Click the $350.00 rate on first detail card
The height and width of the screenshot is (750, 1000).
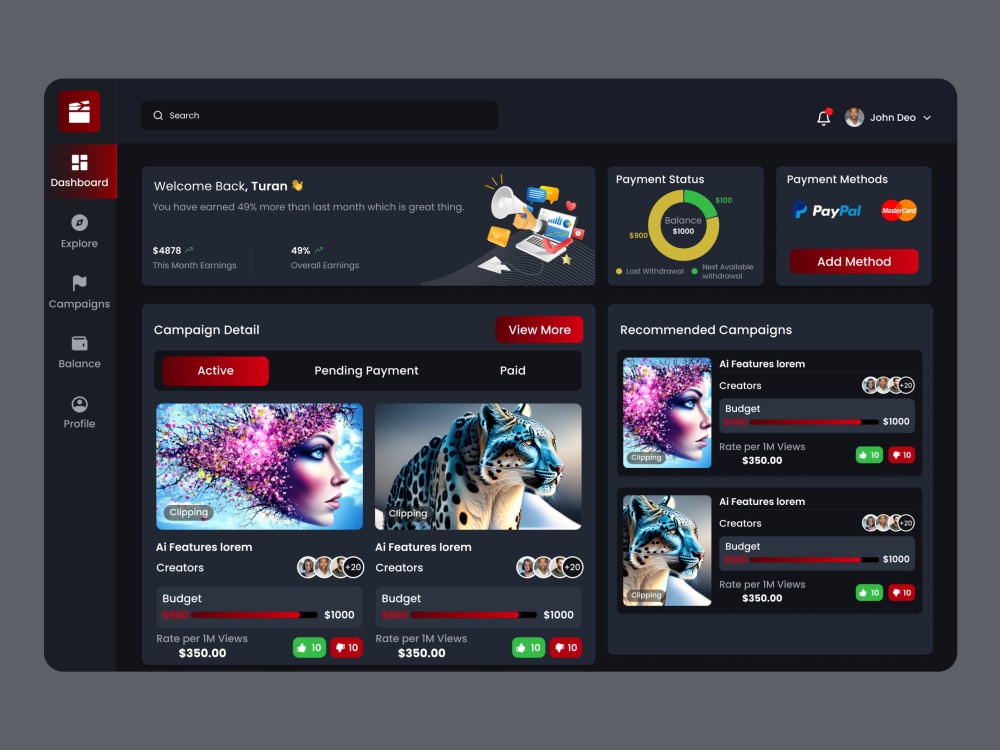coord(202,653)
